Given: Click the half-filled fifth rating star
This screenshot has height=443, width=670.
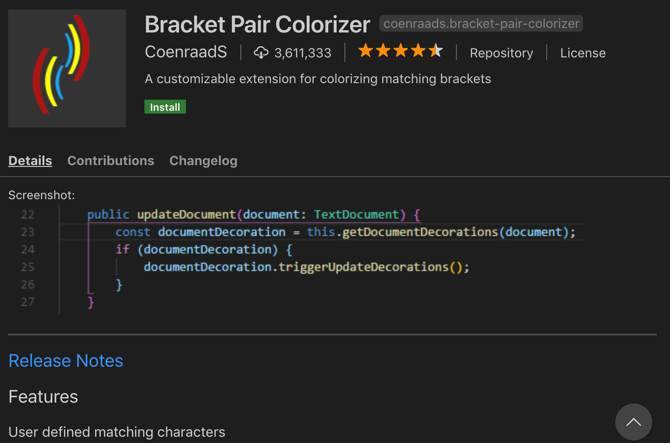Looking at the screenshot, I should click(x=435, y=51).
